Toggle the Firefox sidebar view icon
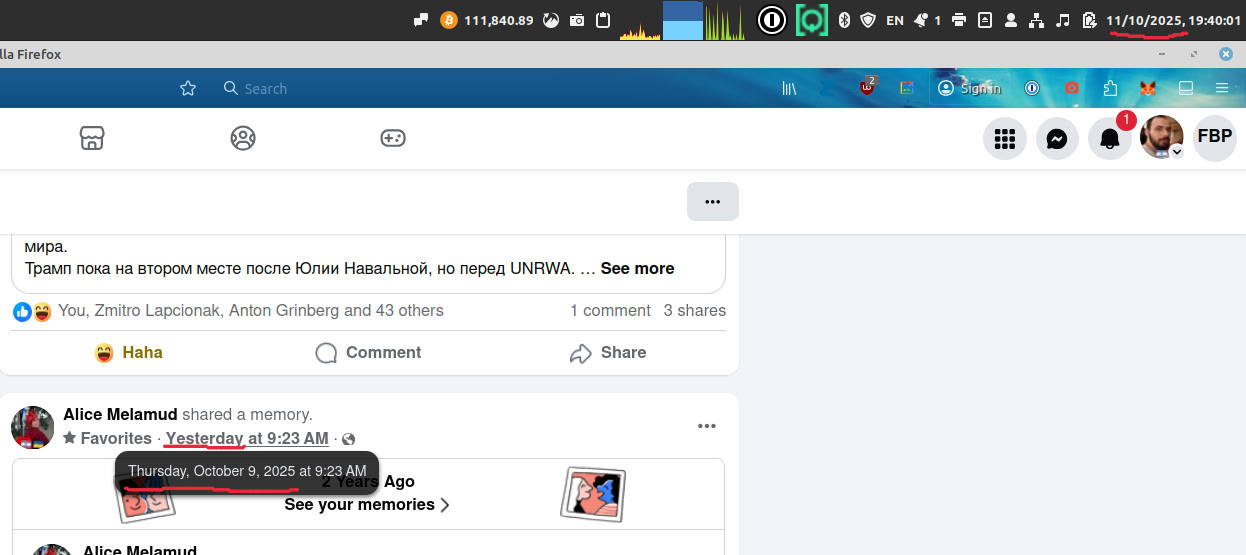This screenshot has height=555, width=1246. click(x=1186, y=88)
